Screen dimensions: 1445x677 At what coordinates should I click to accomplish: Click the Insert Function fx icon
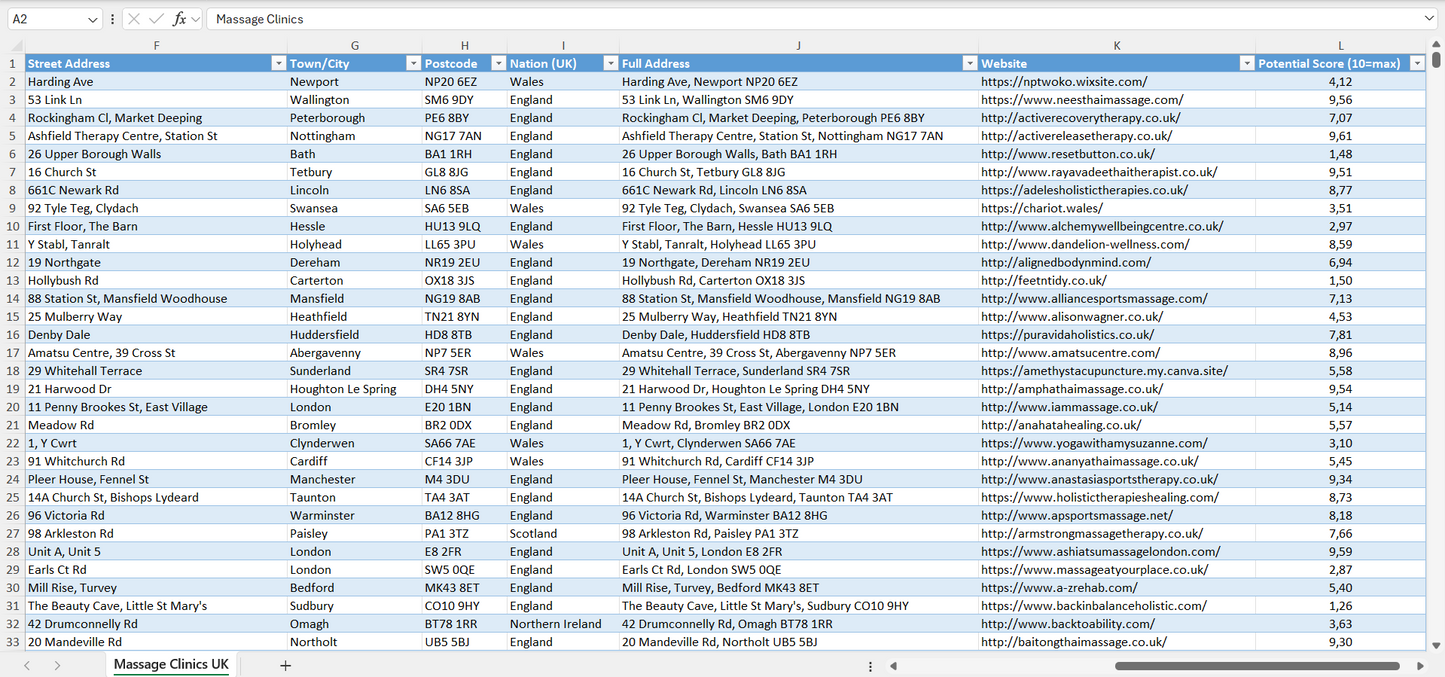click(x=179, y=19)
